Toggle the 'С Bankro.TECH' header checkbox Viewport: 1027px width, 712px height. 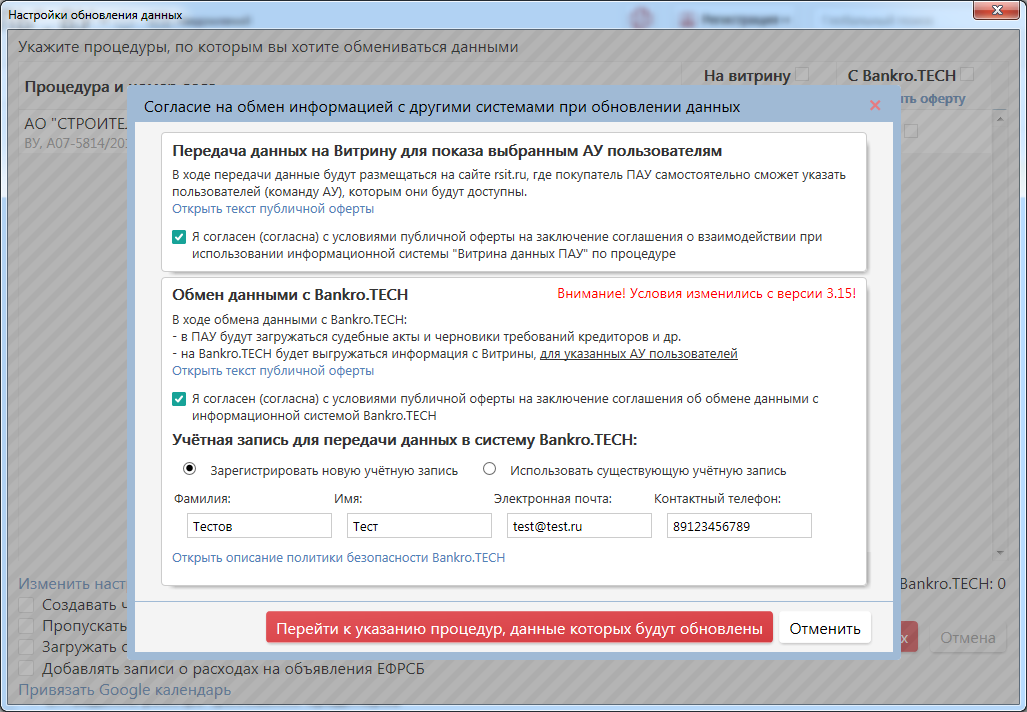(967, 74)
